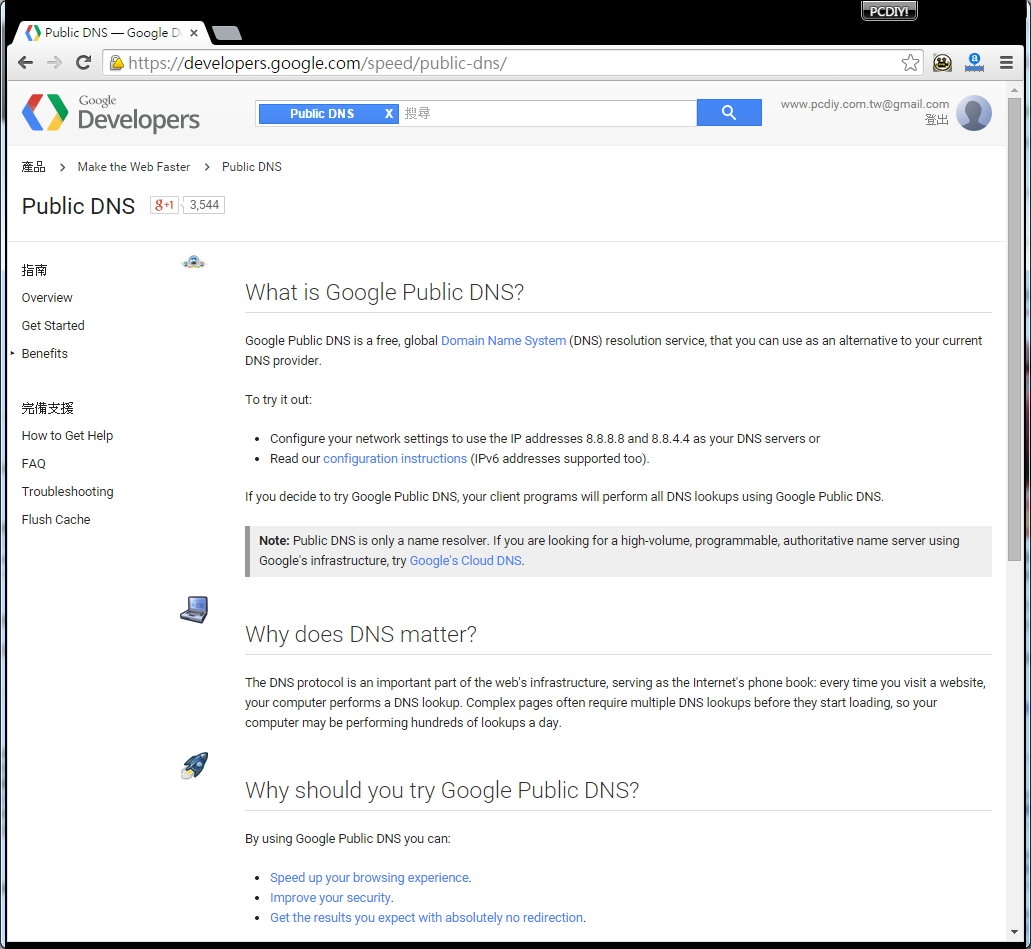Click the What is Google Public DNS? heading
This screenshot has height=949, width=1031.
pos(384,292)
